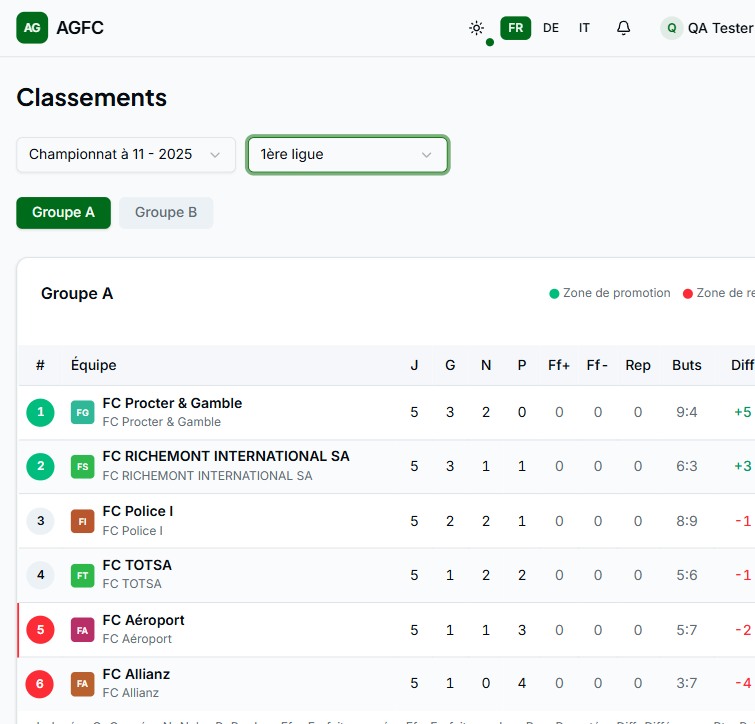Click goals value 5:6
The height and width of the screenshot is (724, 755).
point(687,575)
